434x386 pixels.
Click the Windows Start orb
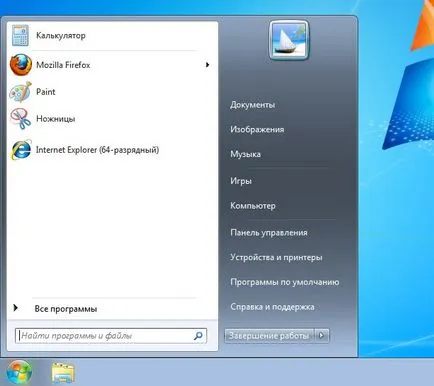tap(19, 372)
